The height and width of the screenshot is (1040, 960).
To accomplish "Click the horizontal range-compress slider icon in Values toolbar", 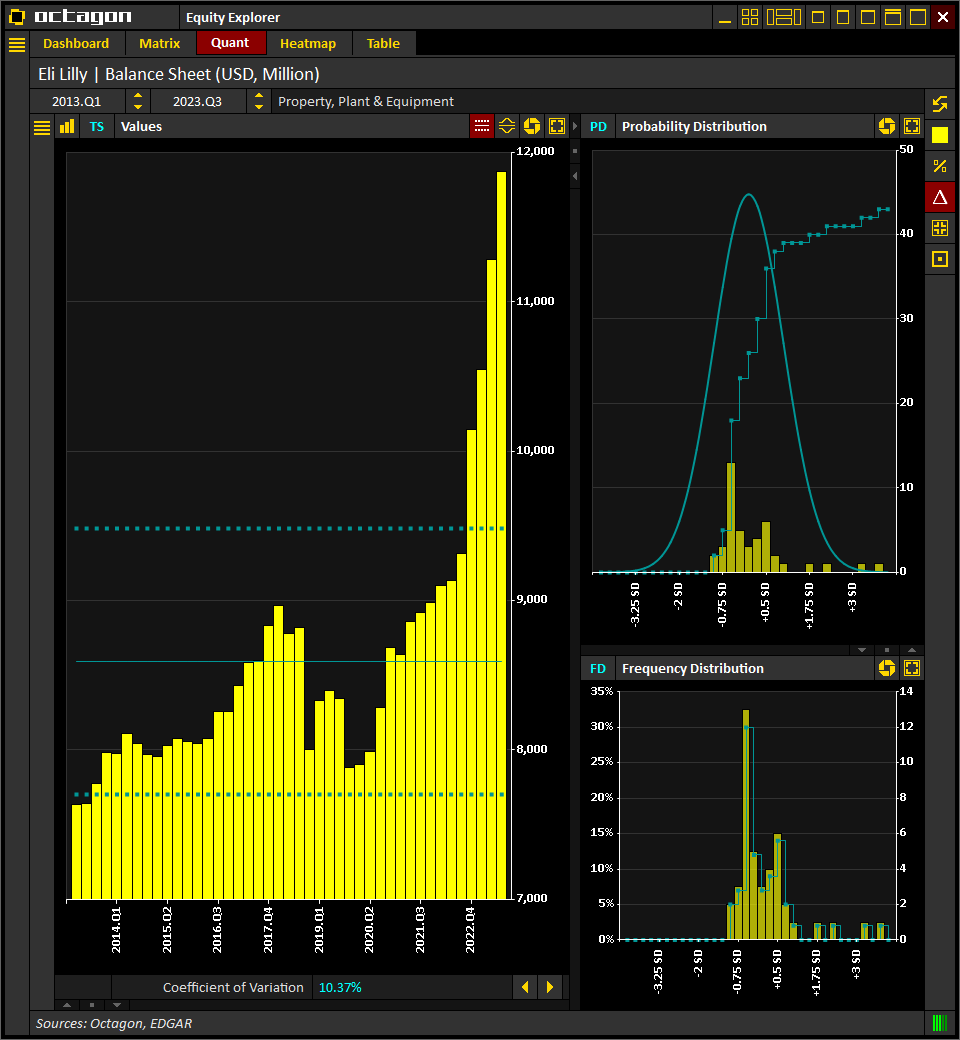I will tap(506, 126).
